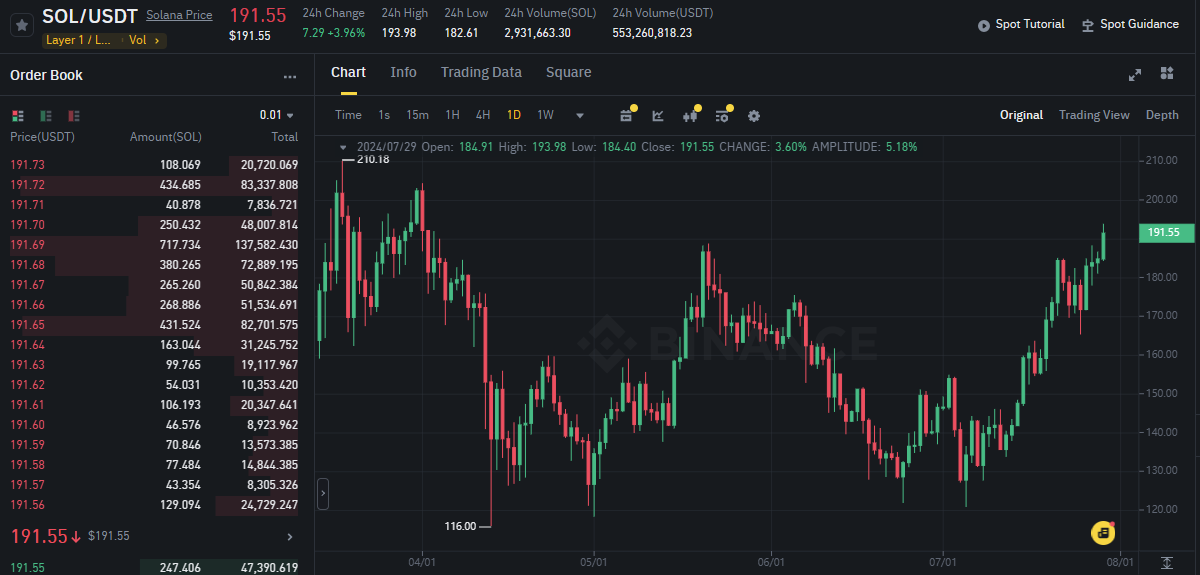Viewport: 1200px width, 575px height.
Task: Open the Solana Price link
Action: point(179,16)
